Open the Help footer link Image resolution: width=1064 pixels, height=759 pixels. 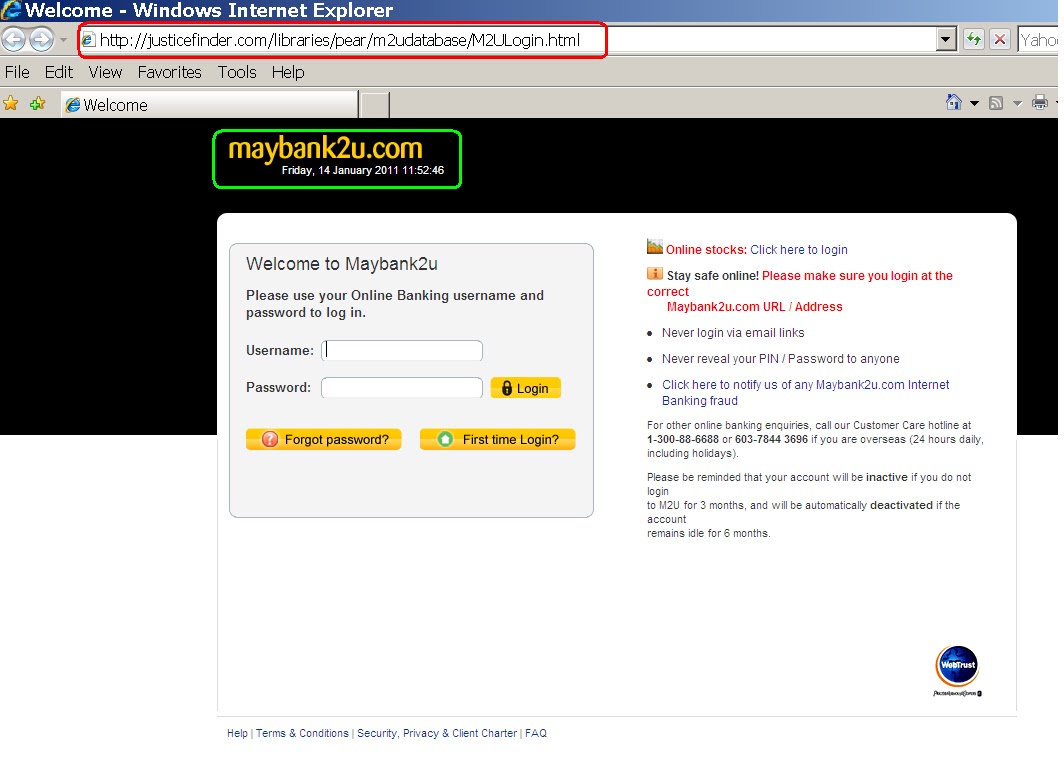coord(238,733)
